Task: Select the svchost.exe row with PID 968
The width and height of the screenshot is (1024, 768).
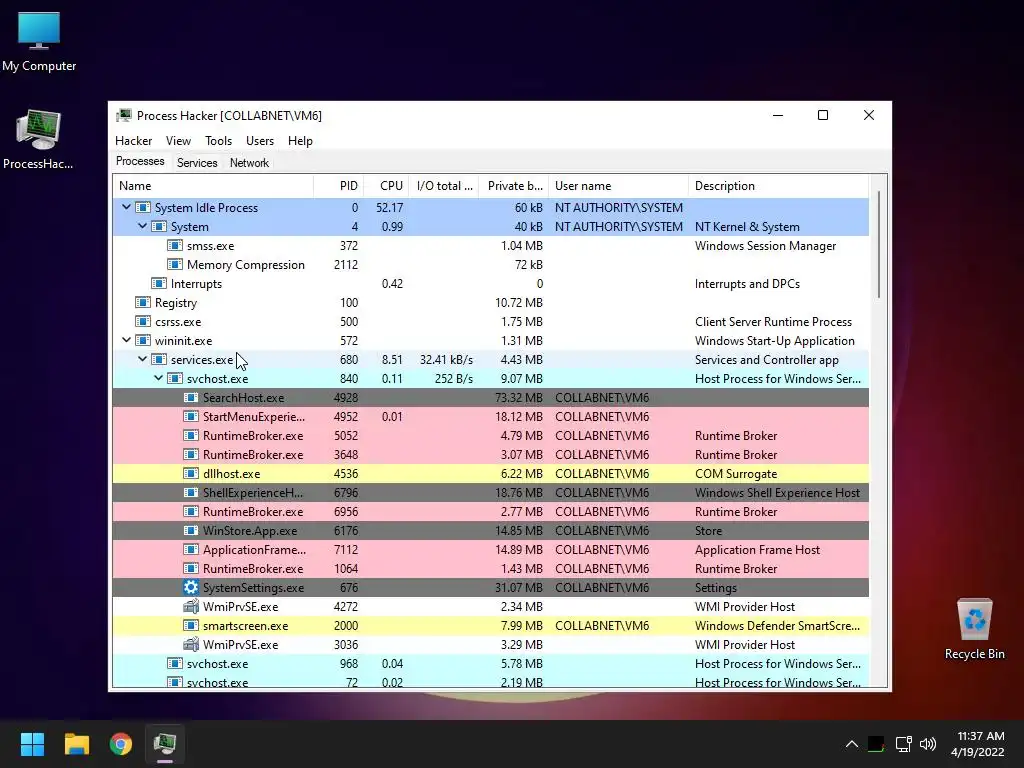Action: [490, 664]
